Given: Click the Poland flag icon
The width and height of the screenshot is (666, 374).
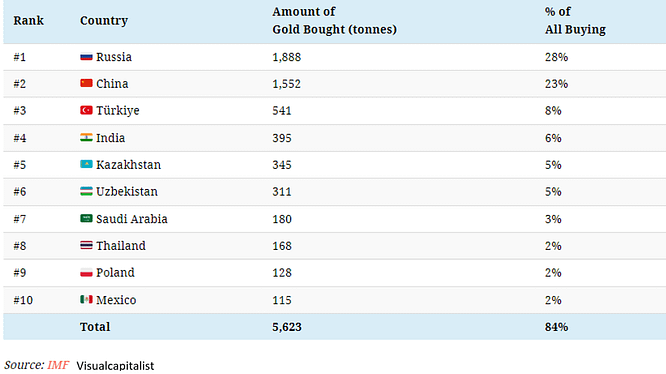Looking at the screenshot, I should (86, 273).
